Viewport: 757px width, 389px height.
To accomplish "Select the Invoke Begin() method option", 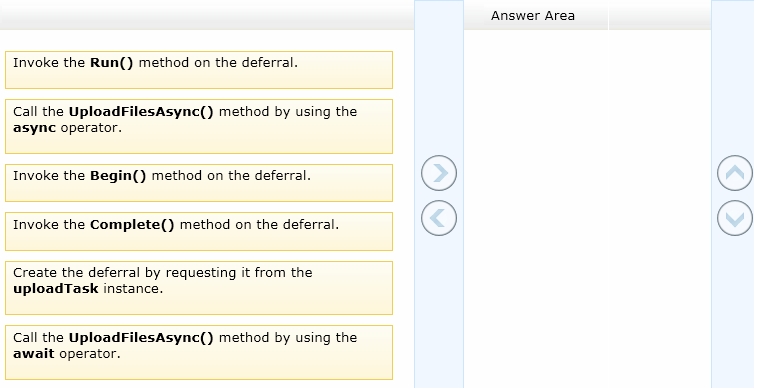I will (x=199, y=183).
